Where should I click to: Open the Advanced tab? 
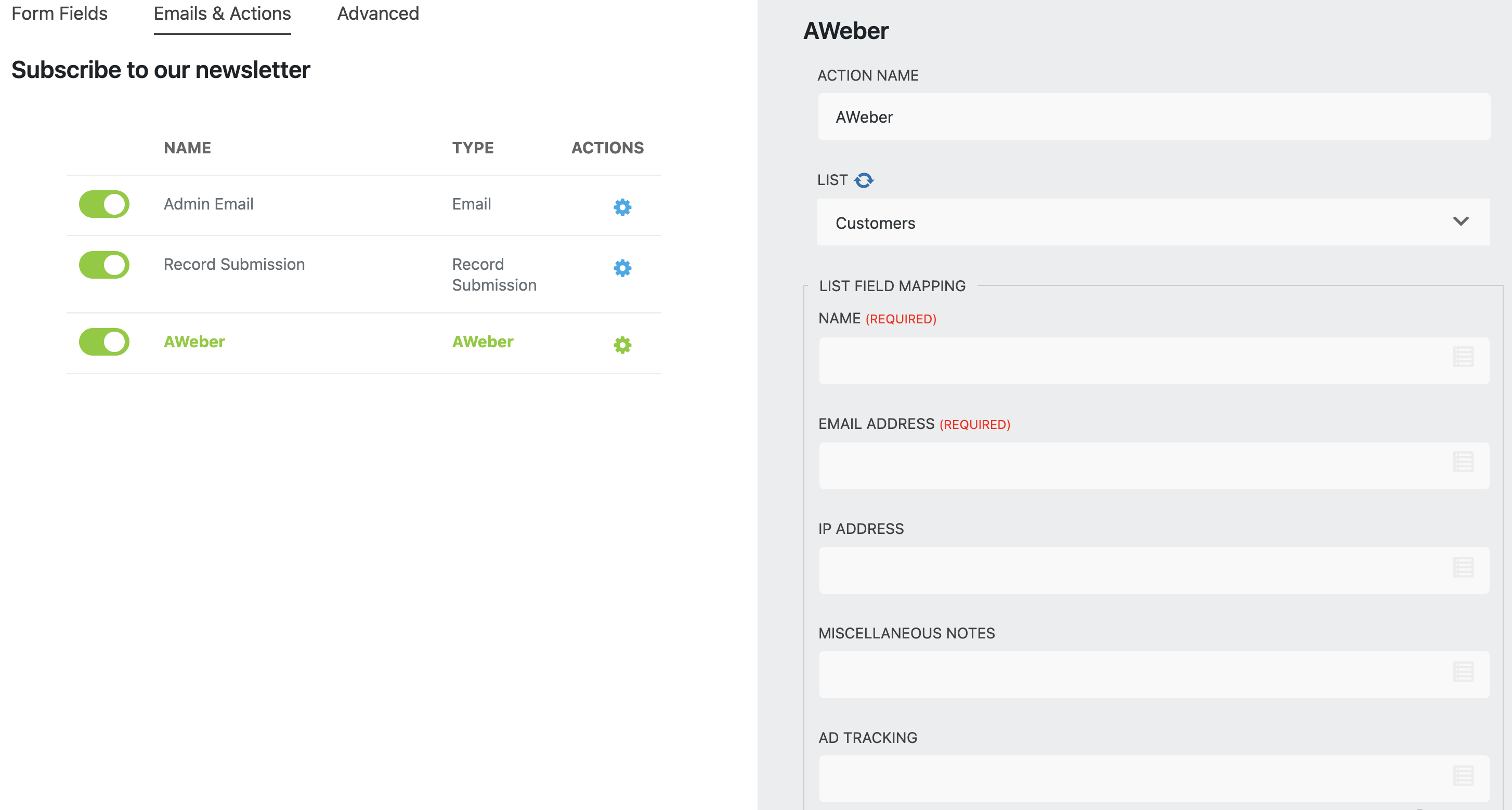coord(378,14)
